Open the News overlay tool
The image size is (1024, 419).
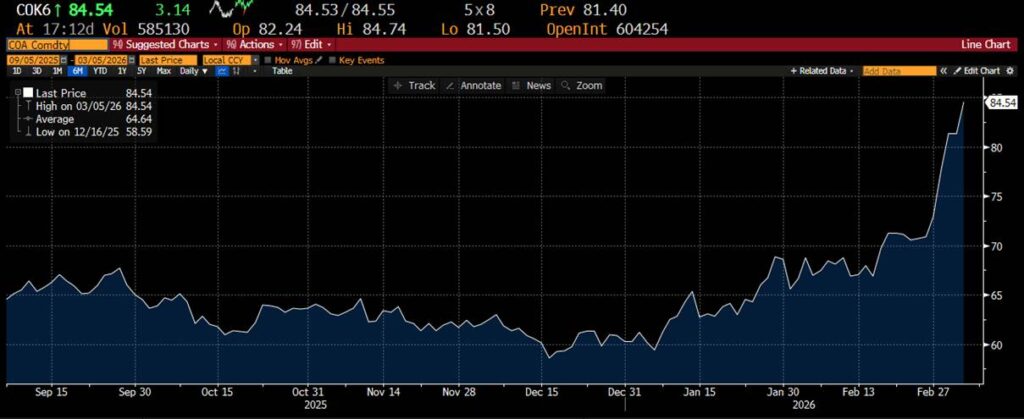point(532,86)
